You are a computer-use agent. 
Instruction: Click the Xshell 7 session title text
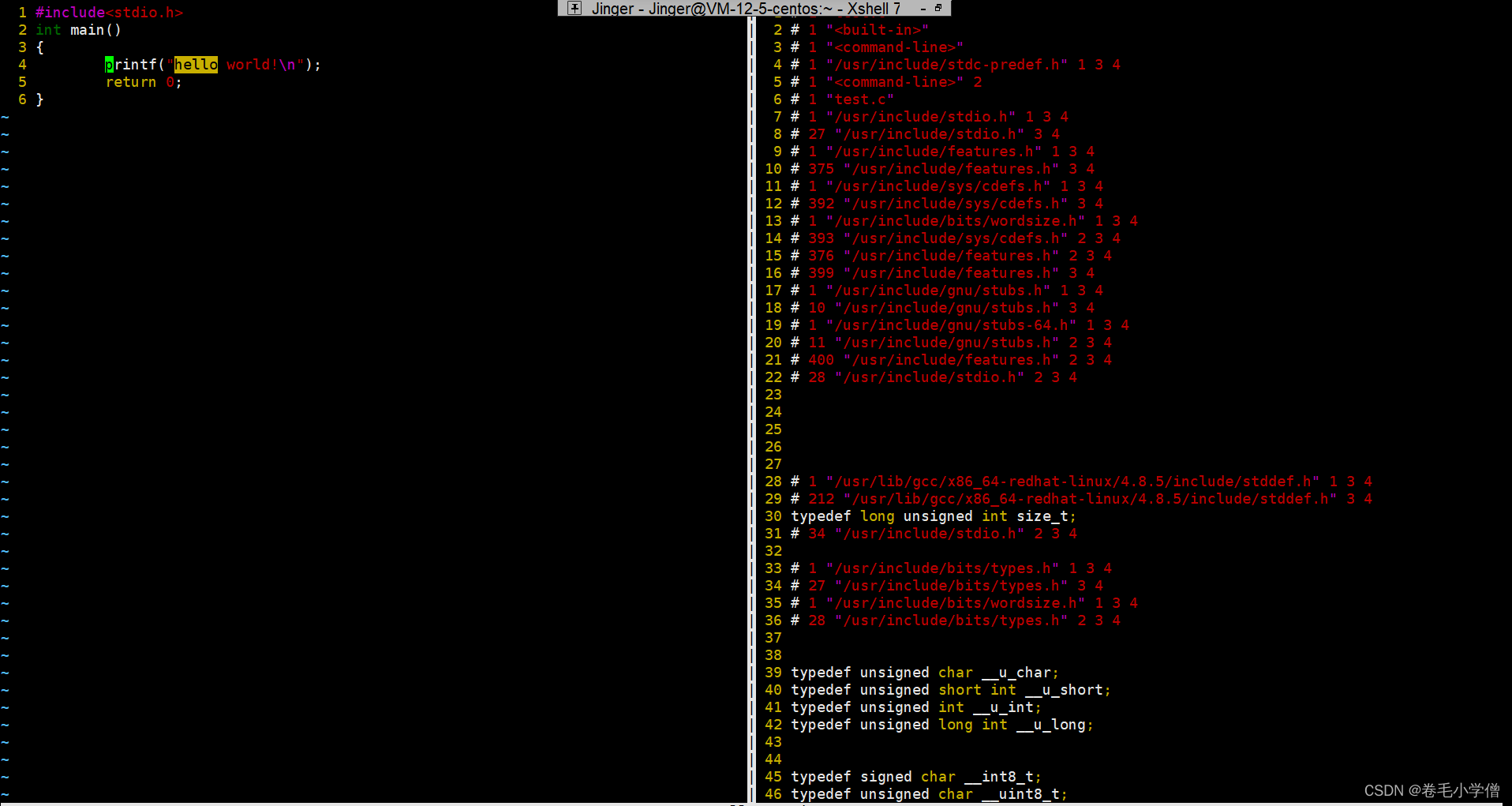(746, 9)
